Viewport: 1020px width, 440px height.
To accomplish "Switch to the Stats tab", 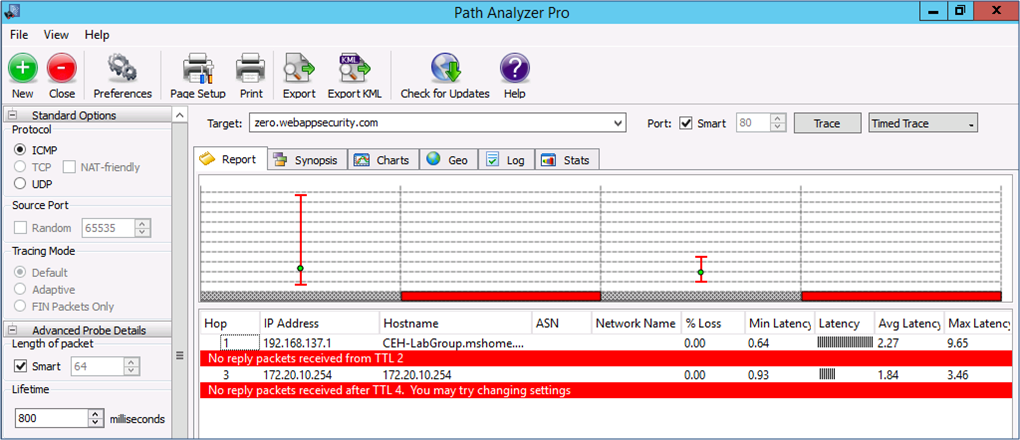I will pos(566,160).
